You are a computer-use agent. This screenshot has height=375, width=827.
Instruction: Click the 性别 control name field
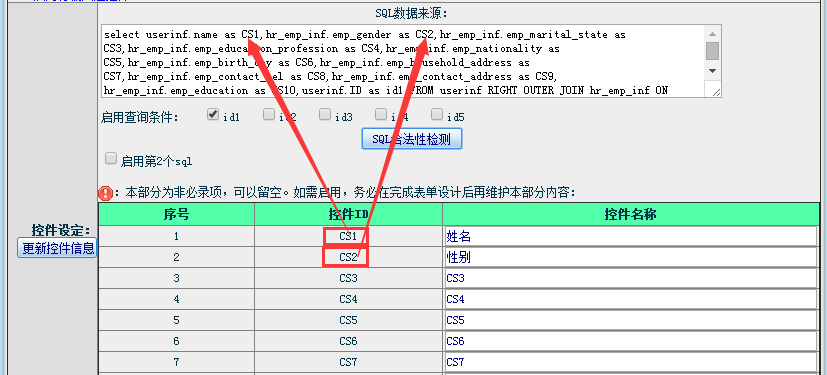631,257
